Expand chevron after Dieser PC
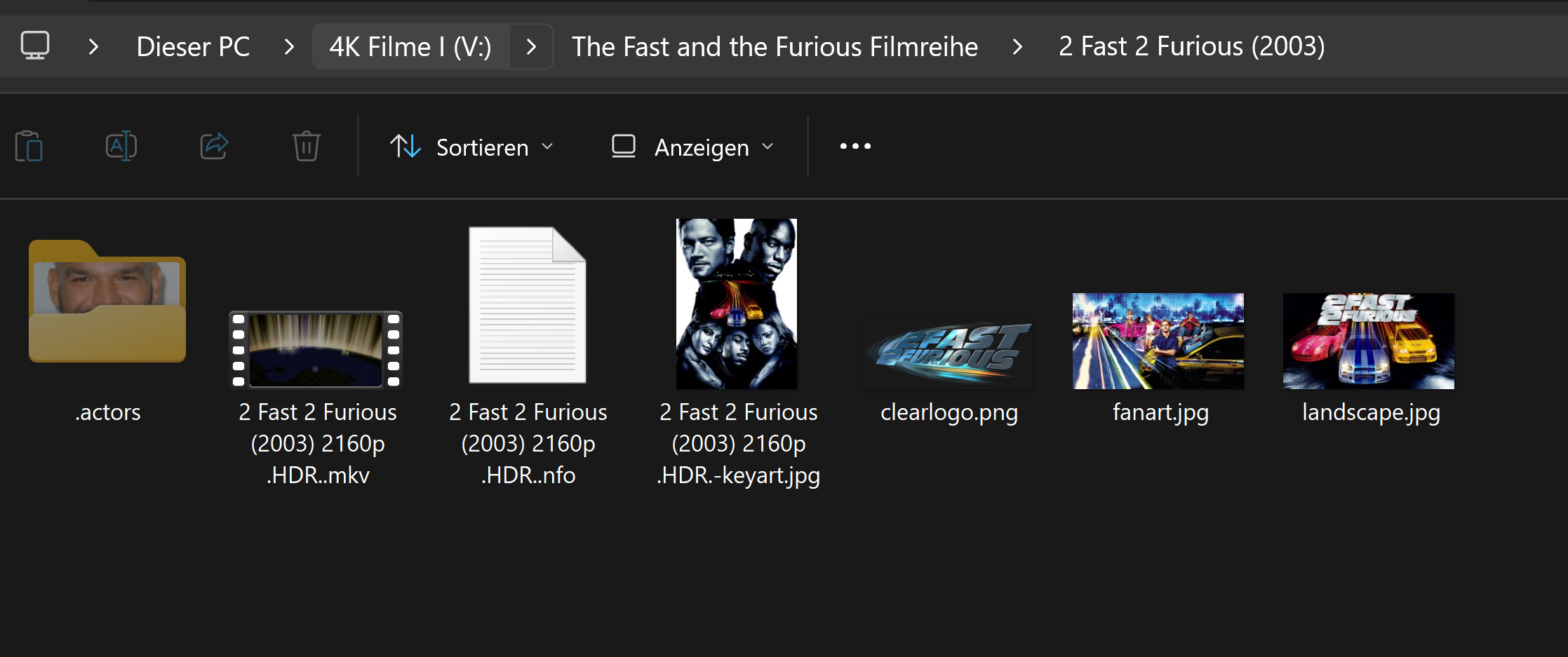Viewport: 1568px width, 657px height. click(x=289, y=47)
